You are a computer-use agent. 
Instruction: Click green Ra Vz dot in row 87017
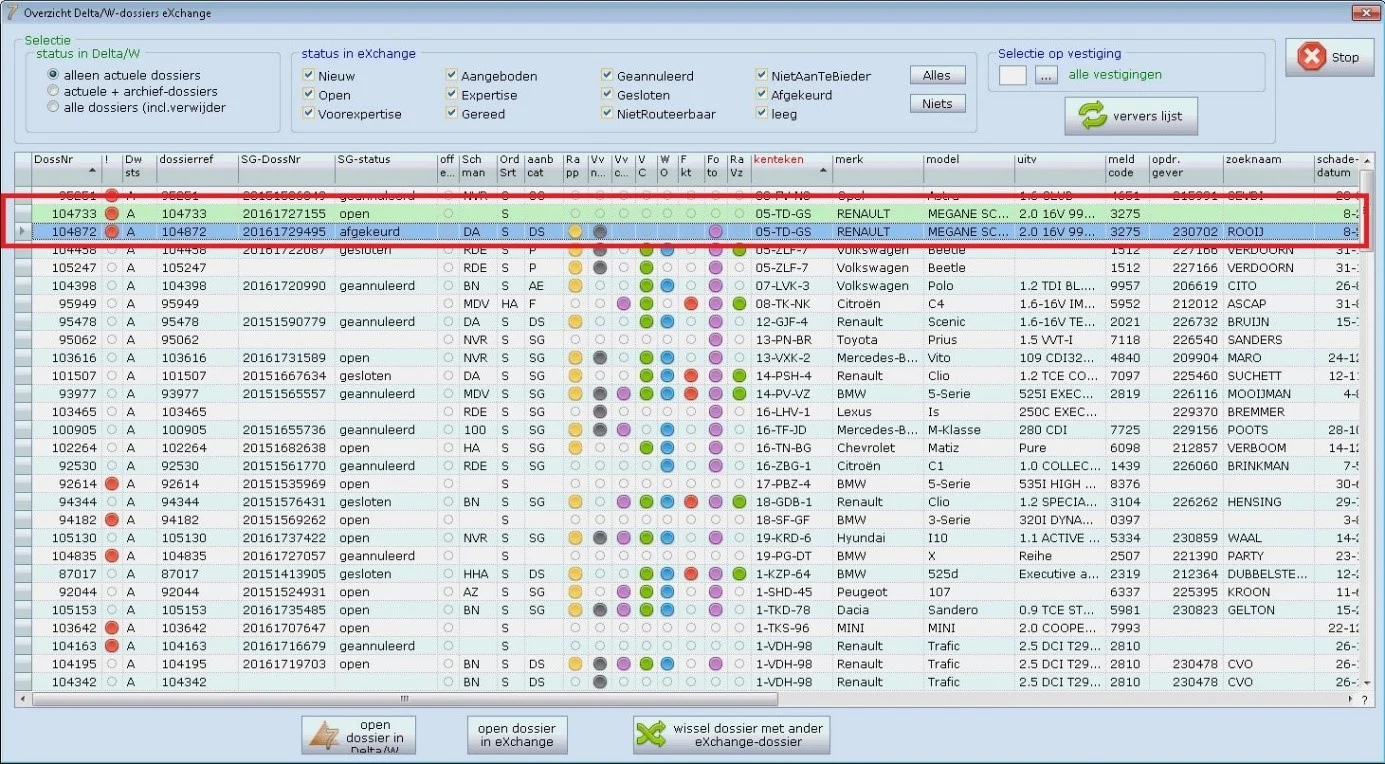click(739, 574)
